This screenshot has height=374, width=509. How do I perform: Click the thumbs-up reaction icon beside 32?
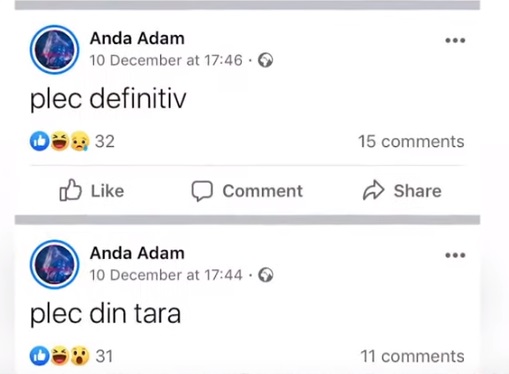pos(40,141)
